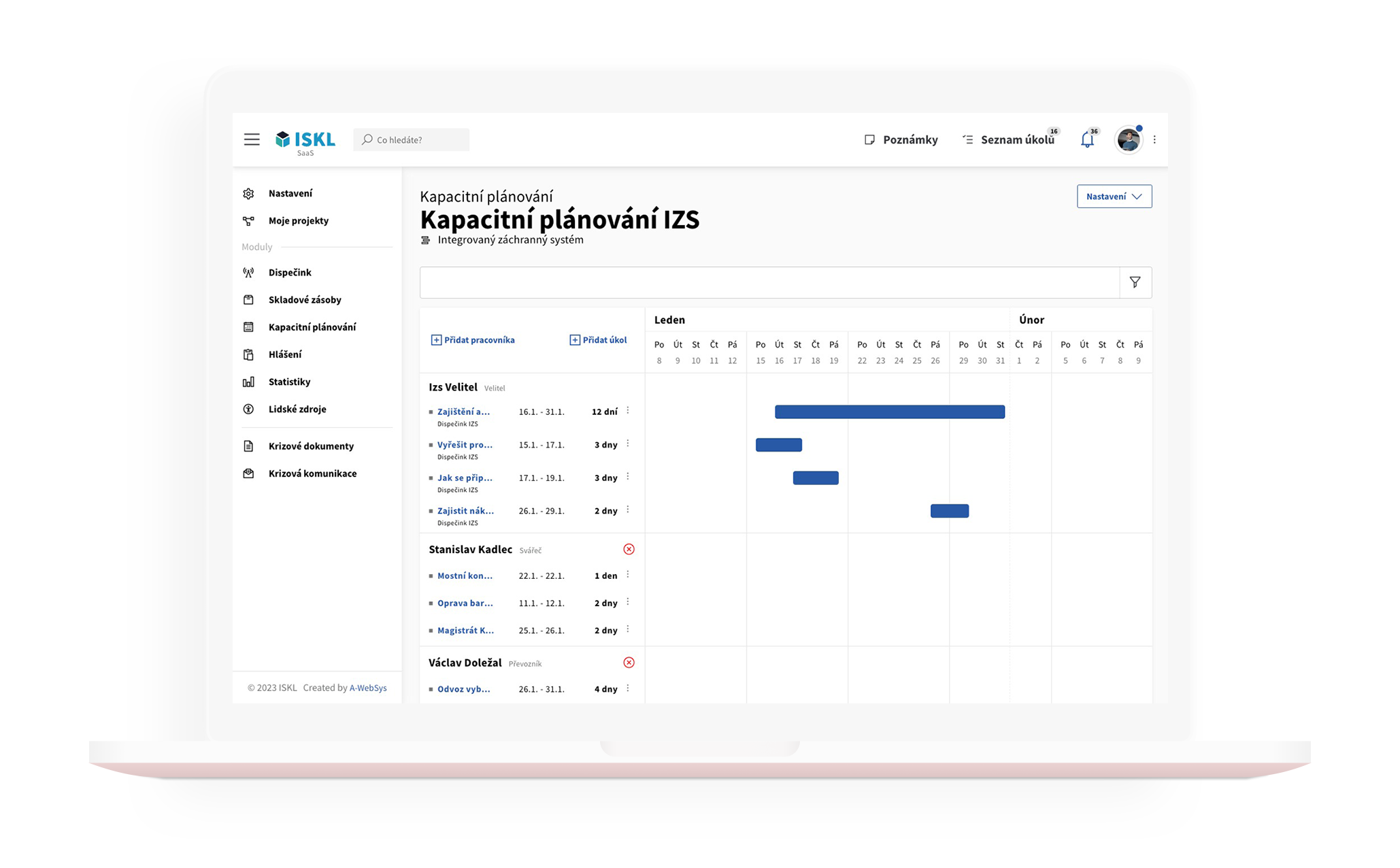The width and height of the screenshot is (1400, 868).
Task: Click the Stanislav Kadlec worker name
Action: (470, 550)
